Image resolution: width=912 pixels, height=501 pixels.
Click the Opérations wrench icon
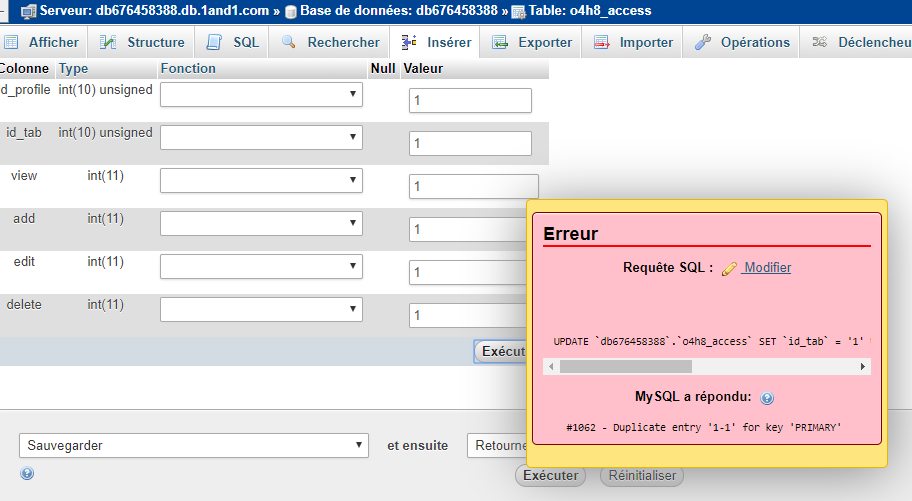point(703,42)
